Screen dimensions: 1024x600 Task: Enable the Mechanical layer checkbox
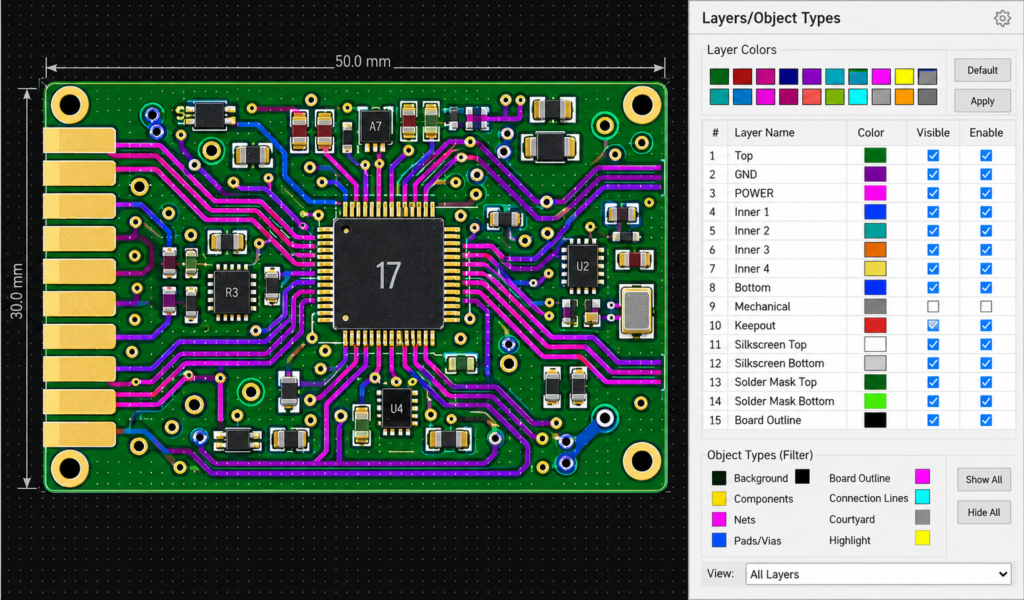[x=986, y=306]
